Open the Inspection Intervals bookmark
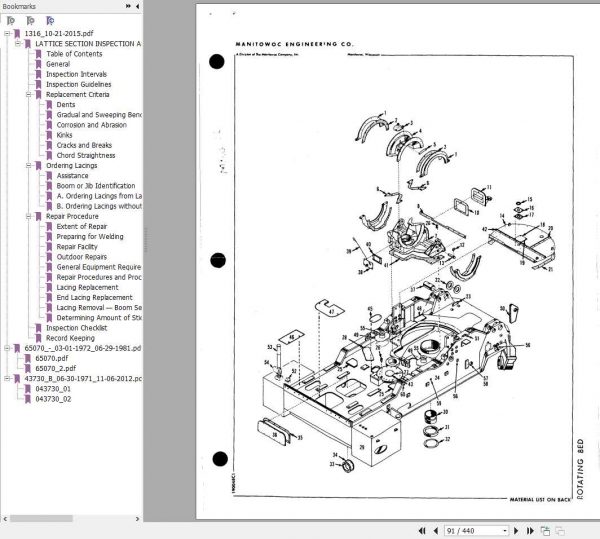 click(x=77, y=74)
